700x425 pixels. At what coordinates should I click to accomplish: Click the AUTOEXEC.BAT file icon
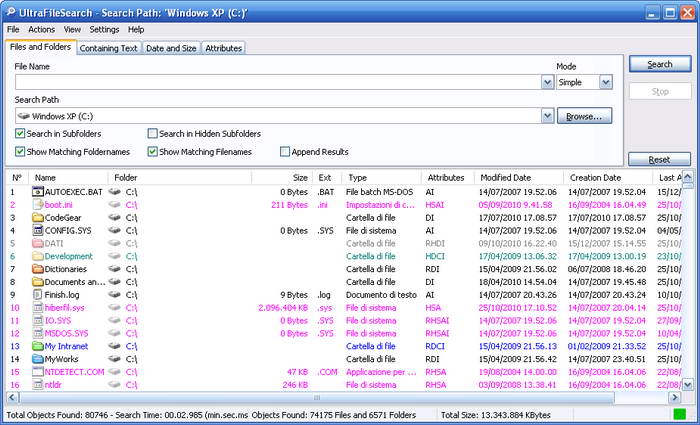pyautogui.click(x=38, y=192)
